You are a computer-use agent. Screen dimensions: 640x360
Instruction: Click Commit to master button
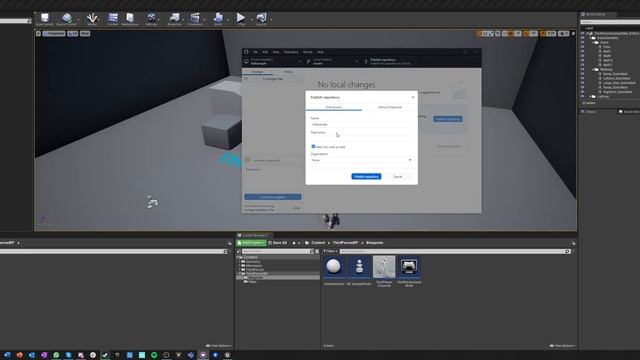point(273,197)
